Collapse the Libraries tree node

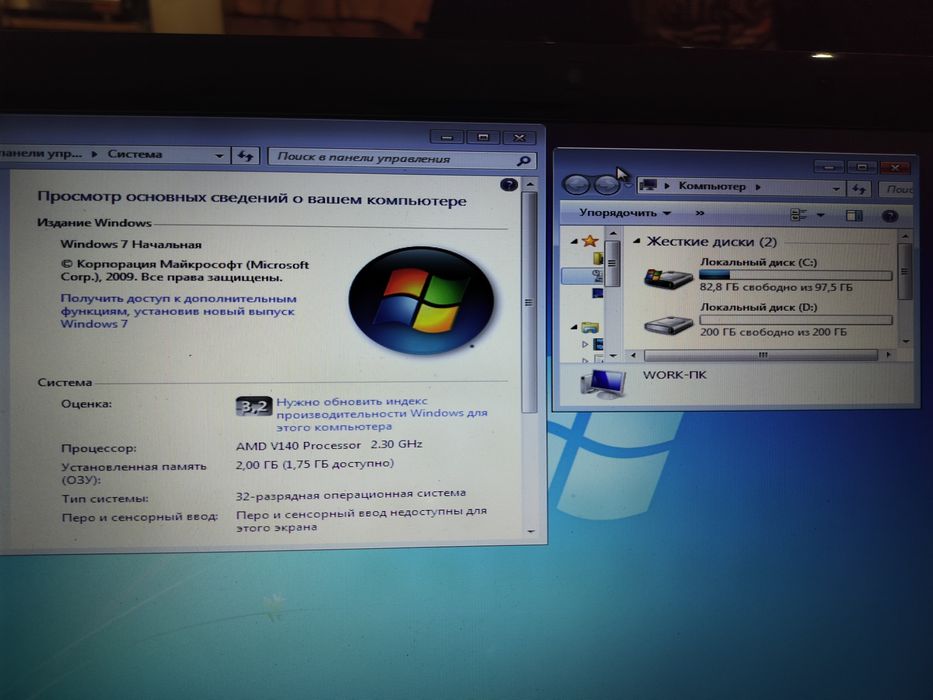[574, 327]
